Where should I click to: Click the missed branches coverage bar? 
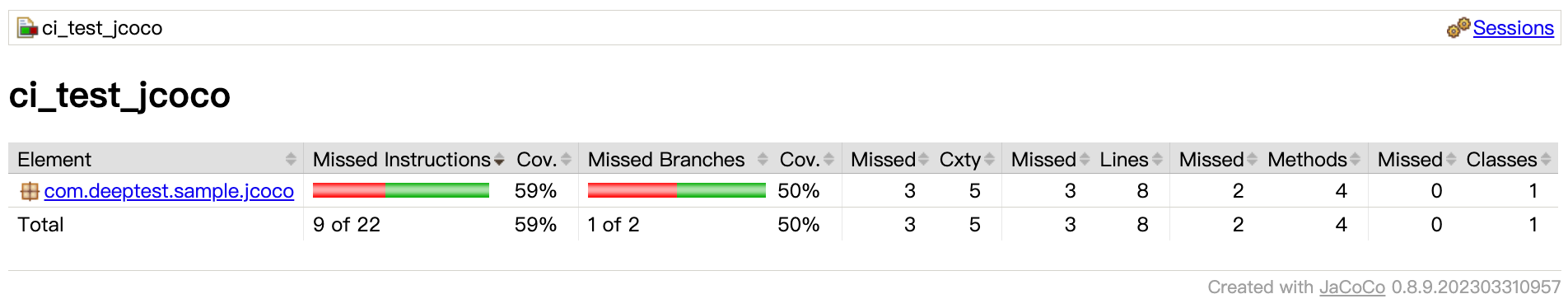(x=677, y=190)
